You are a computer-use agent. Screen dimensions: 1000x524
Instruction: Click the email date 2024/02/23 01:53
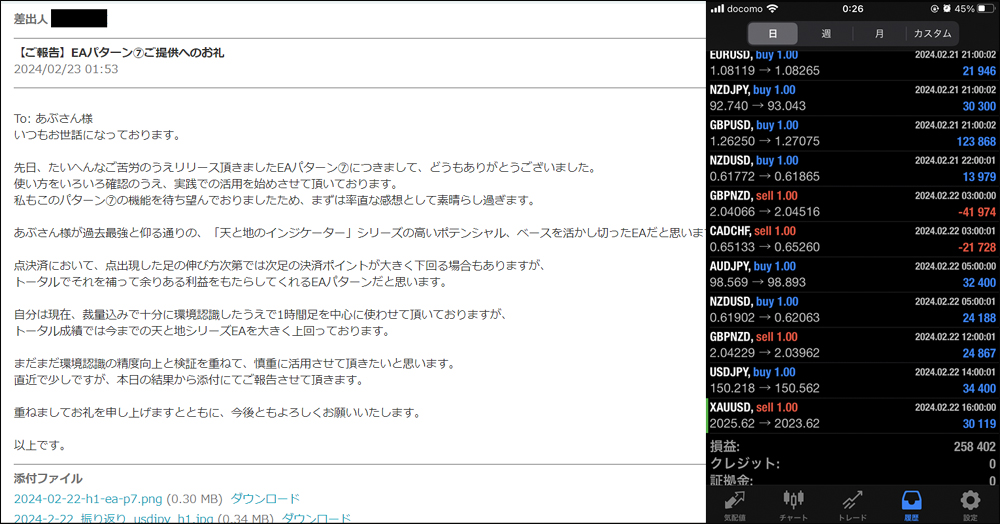(x=66, y=69)
